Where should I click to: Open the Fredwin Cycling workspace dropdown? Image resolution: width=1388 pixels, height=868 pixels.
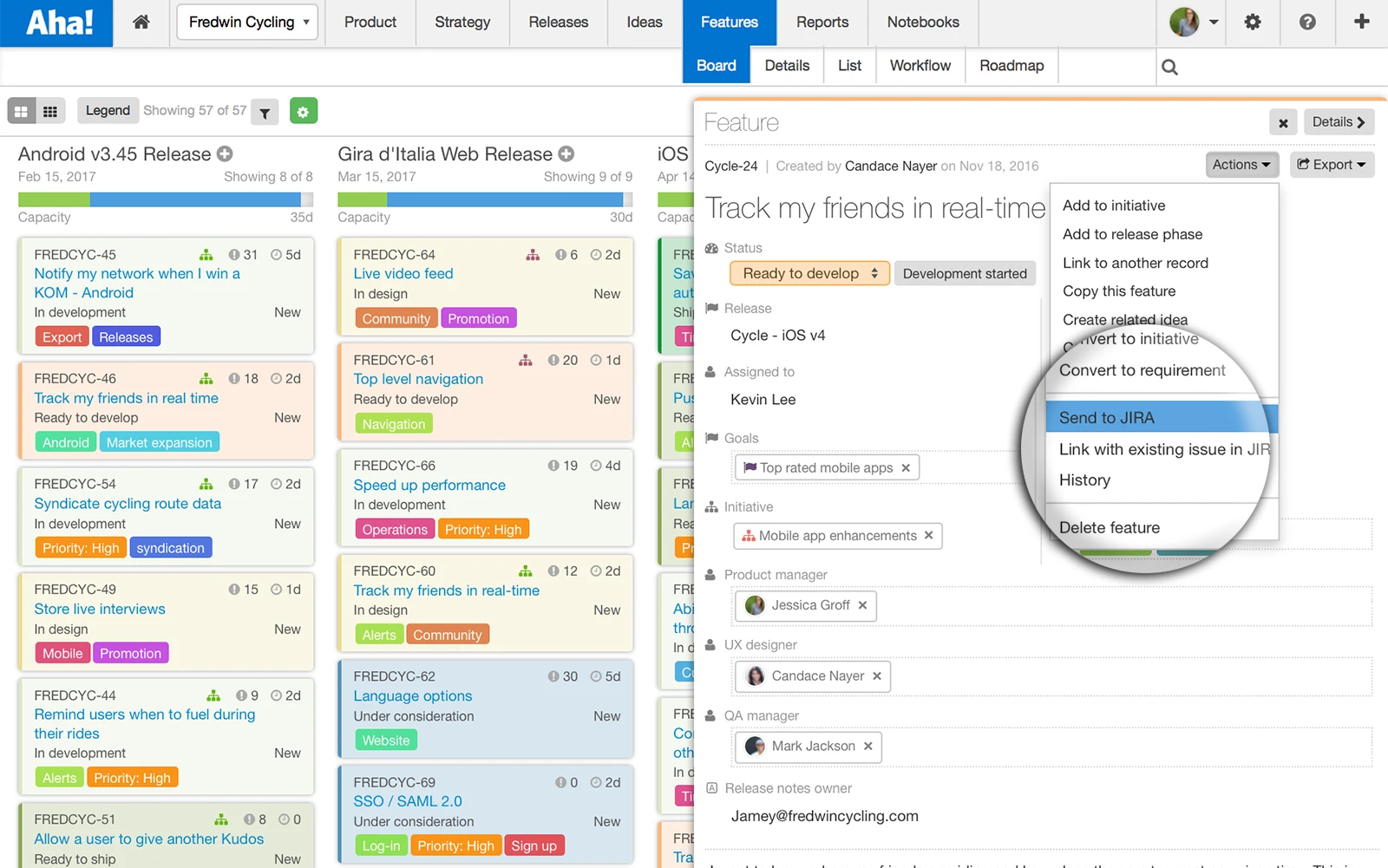point(247,23)
